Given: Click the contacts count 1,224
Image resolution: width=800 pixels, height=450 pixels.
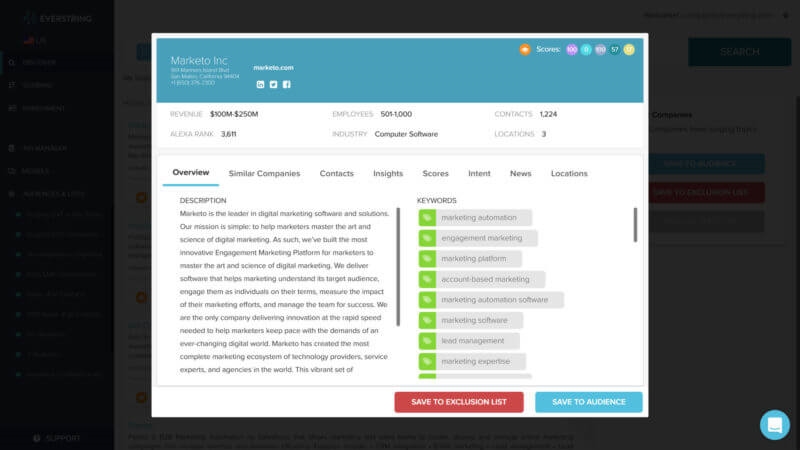Looking at the screenshot, I should pos(548,114).
